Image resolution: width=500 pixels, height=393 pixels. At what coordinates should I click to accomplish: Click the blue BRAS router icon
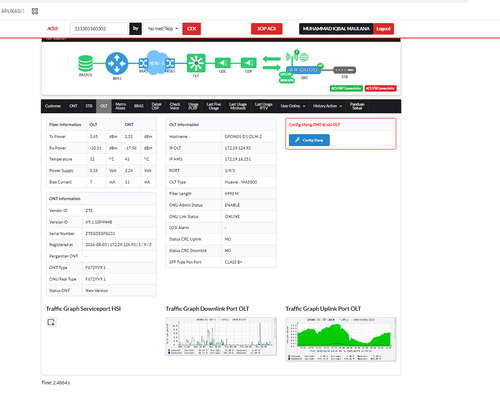point(117,63)
